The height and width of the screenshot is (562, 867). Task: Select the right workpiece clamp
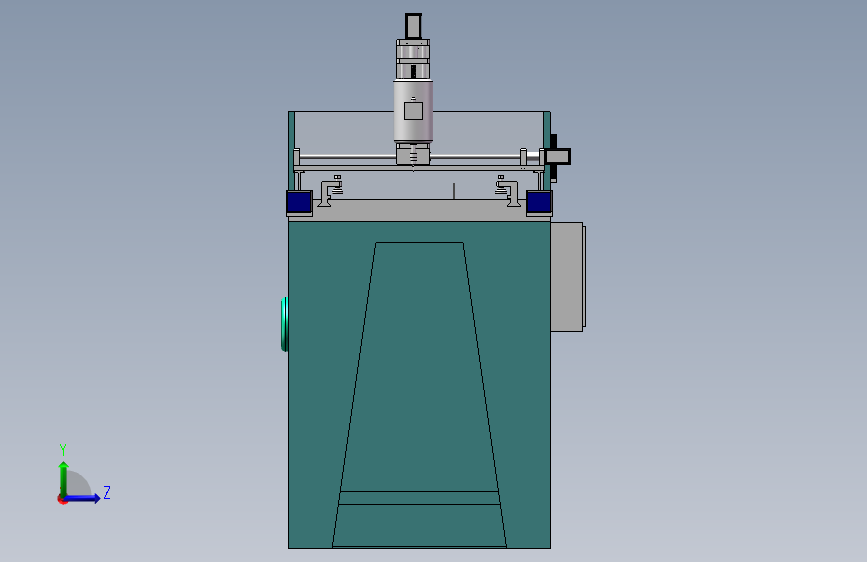coord(508,191)
